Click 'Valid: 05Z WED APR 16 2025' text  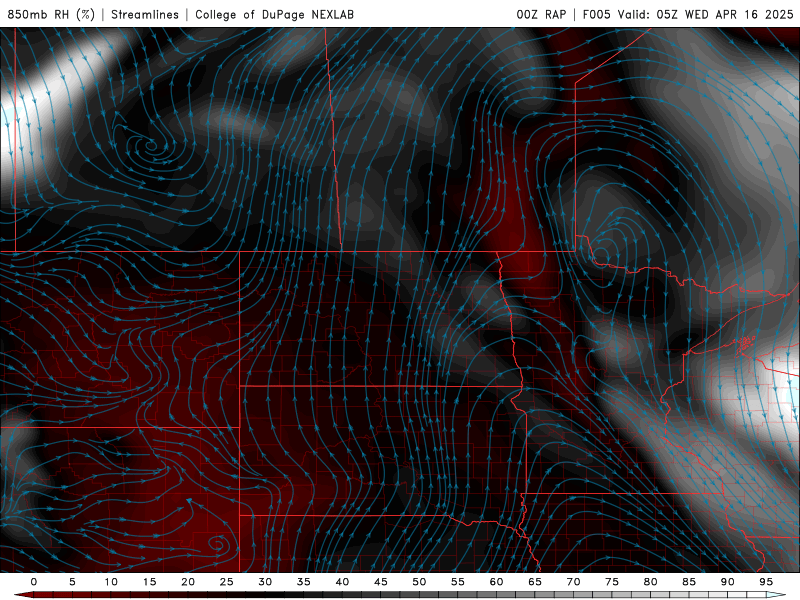click(706, 14)
